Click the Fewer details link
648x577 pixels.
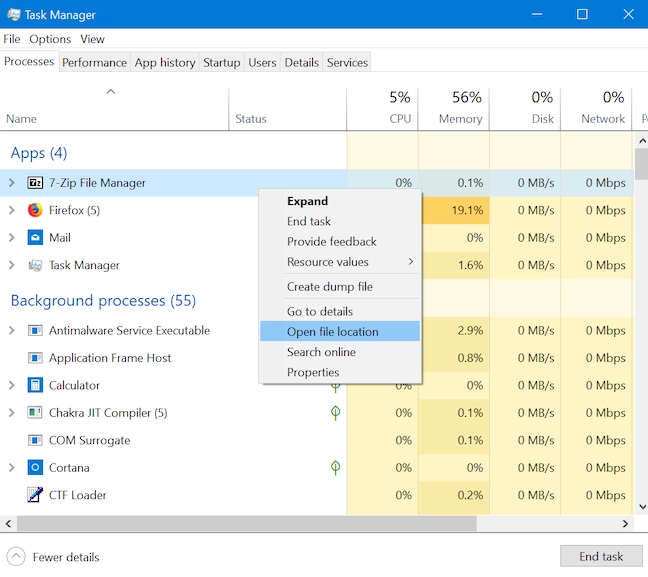66,557
